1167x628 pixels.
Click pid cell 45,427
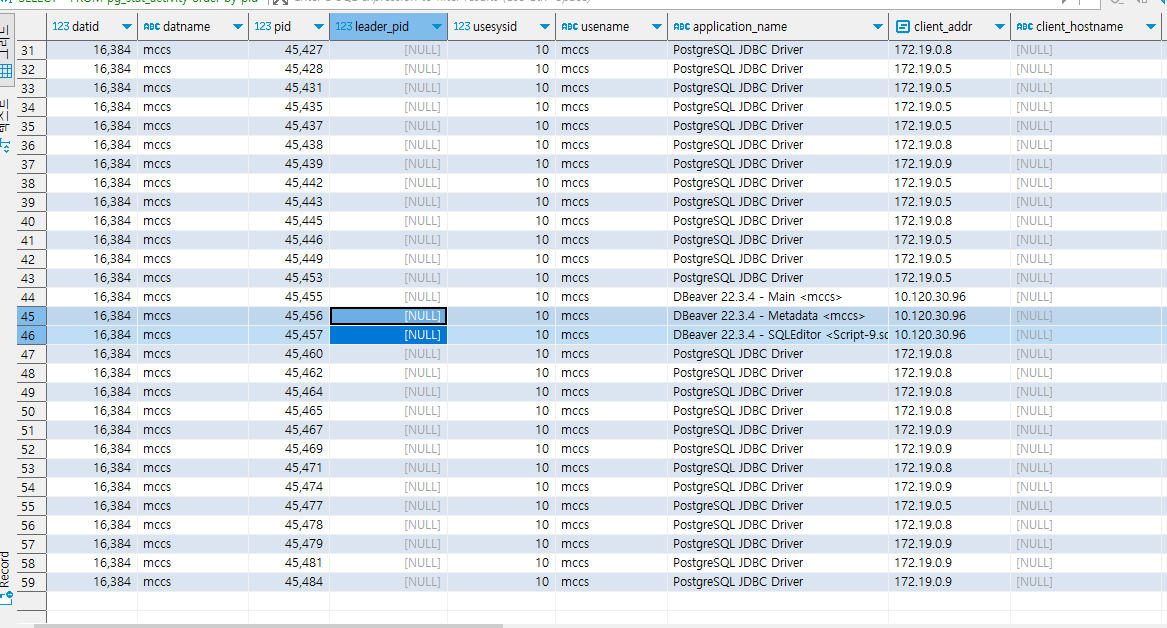(x=289, y=50)
